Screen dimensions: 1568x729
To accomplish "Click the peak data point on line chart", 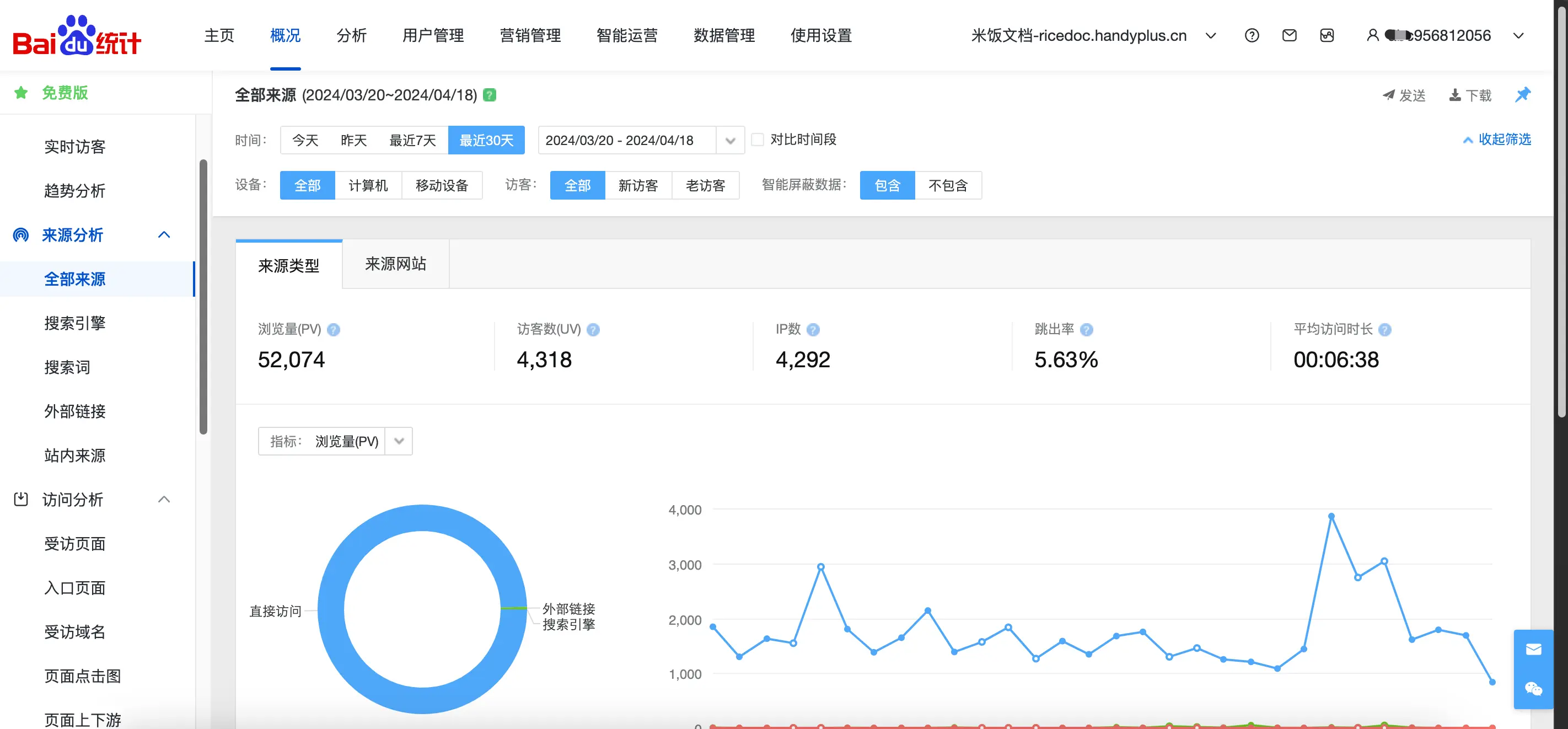I will point(1331,516).
